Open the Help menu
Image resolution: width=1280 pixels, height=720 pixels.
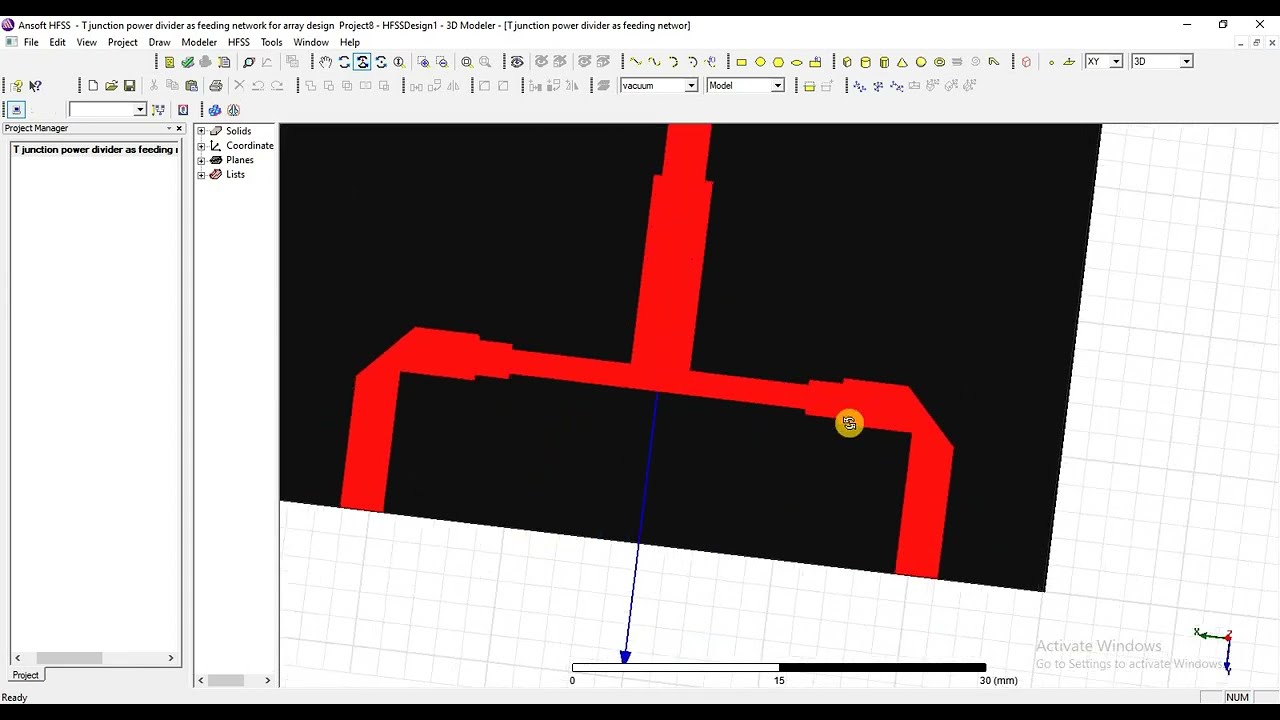(350, 43)
